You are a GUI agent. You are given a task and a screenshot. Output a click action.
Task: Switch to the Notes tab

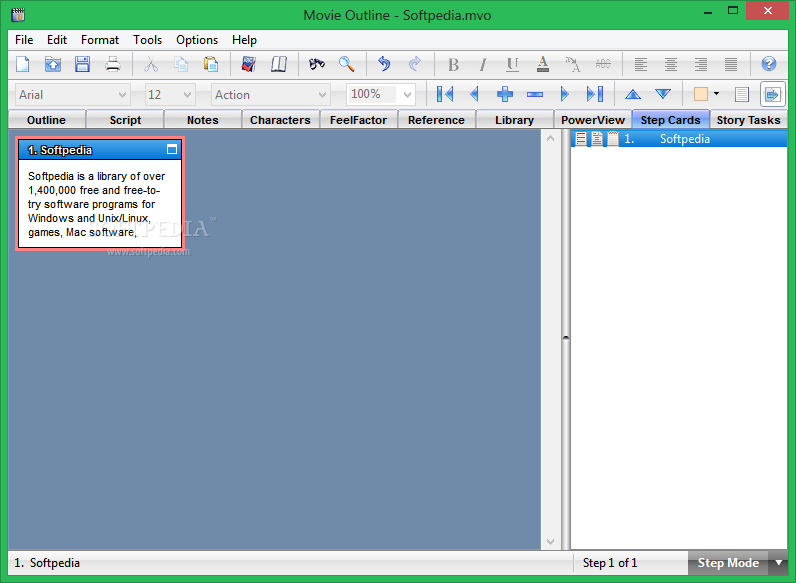(x=203, y=120)
